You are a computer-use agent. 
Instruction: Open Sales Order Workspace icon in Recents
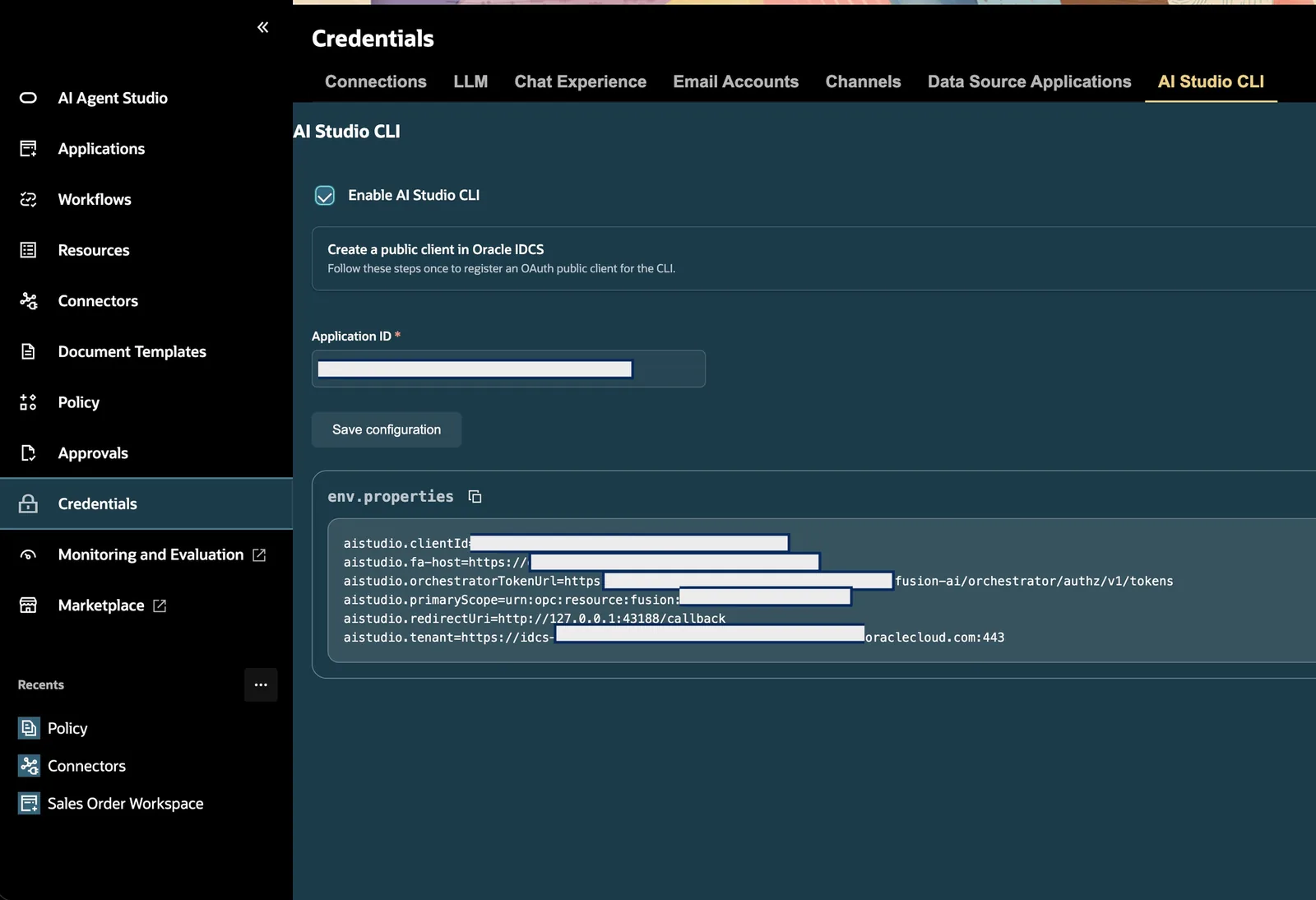coord(29,804)
